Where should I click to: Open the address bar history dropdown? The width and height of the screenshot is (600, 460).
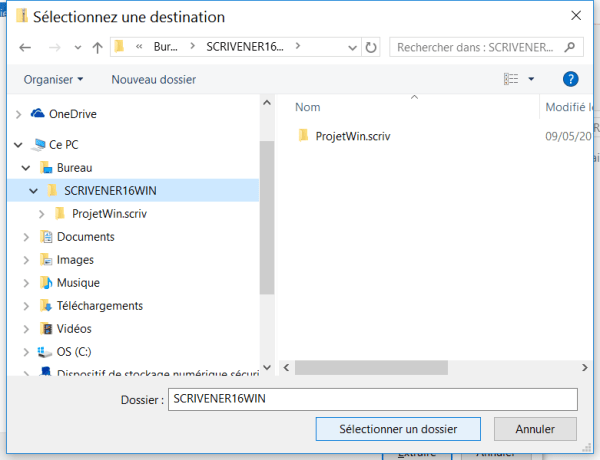[352, 48]
